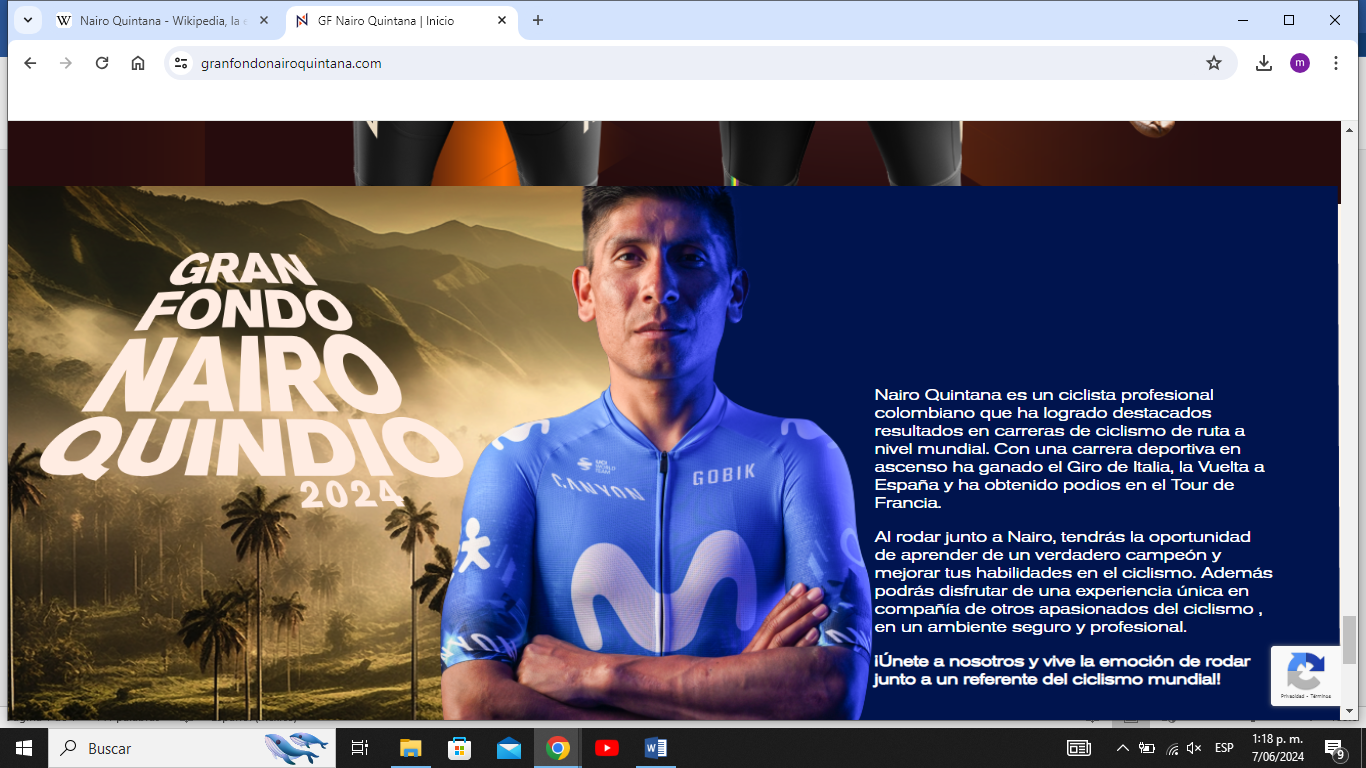The height and width of the screenshot is (768, 1366).
Task: Show hidden system tray icons
Action: [x=1123, y=748]
